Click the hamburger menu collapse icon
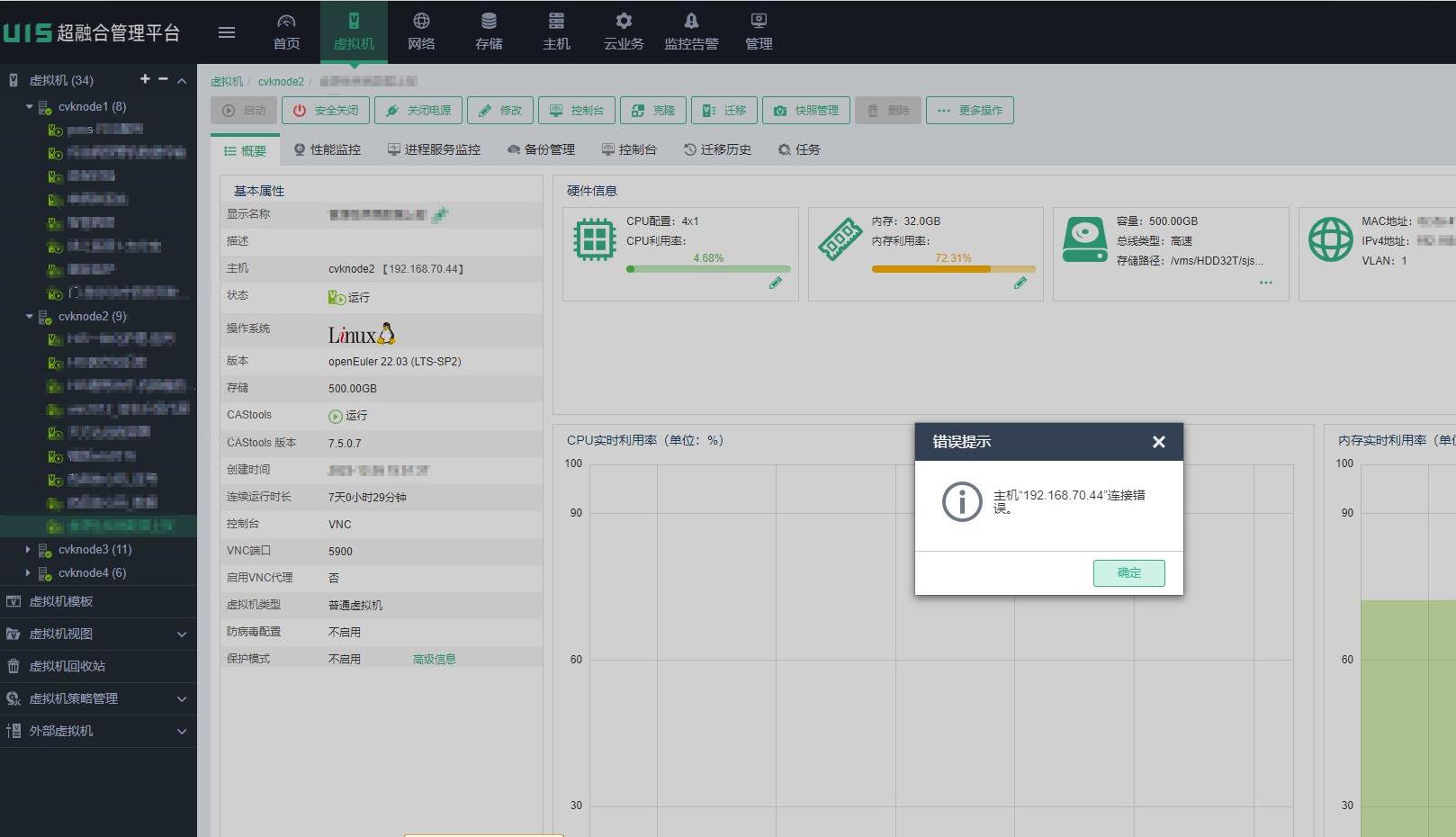Screen dimensions: 1456x837 tap(227, 32)
